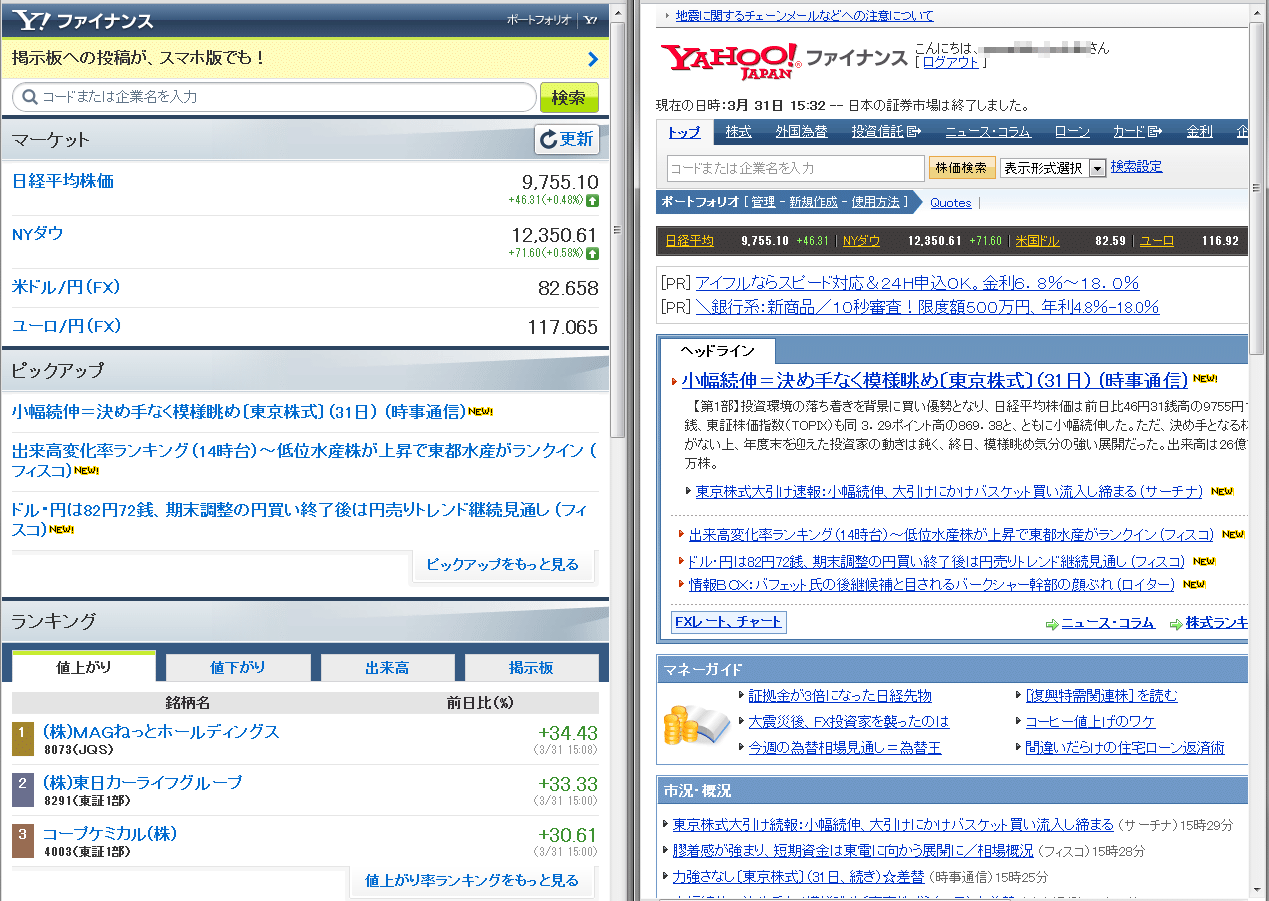Image resolution: width=1269 pixels, height=901 pixels.
Task: Click ピックアップをもっと見る button
Action: point(503,565)
